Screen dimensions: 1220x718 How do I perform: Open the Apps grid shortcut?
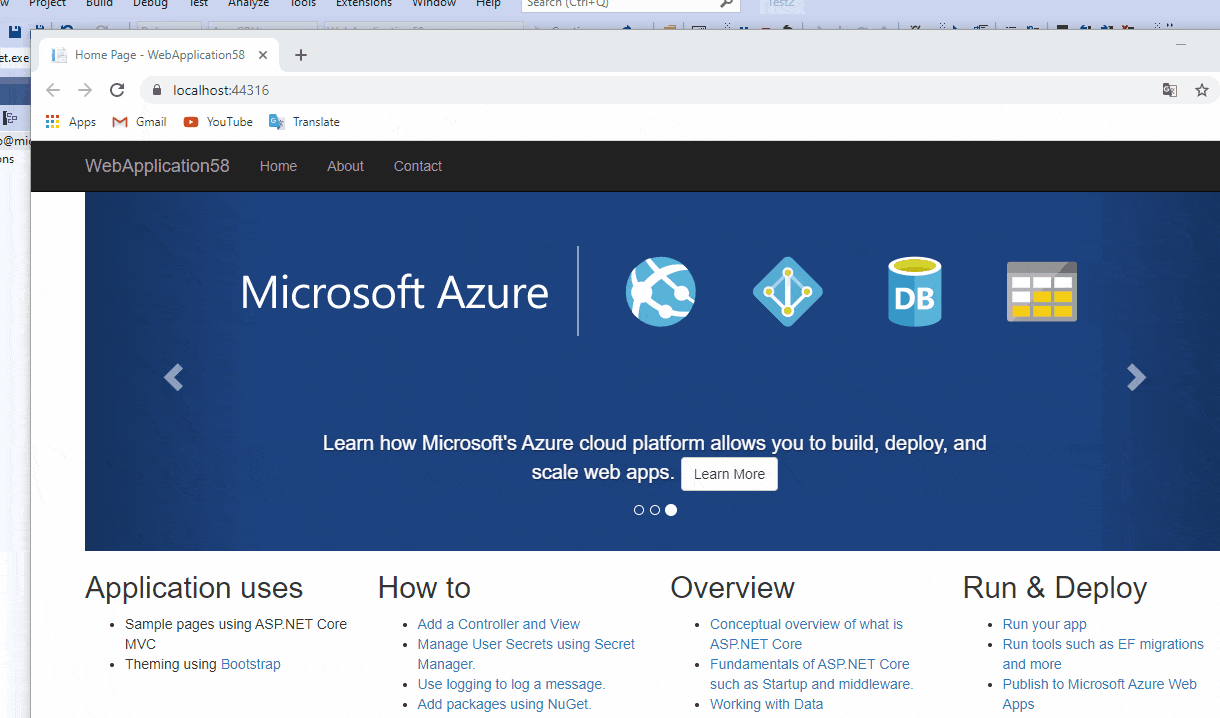point(71,122)
